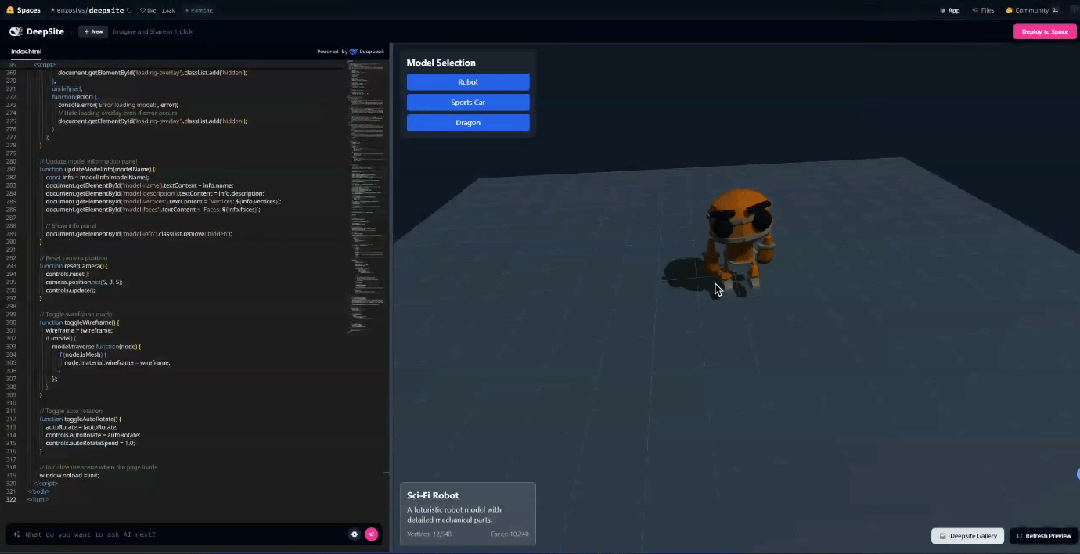
Task: Switch to the App tab
Action: click(949, 10)
